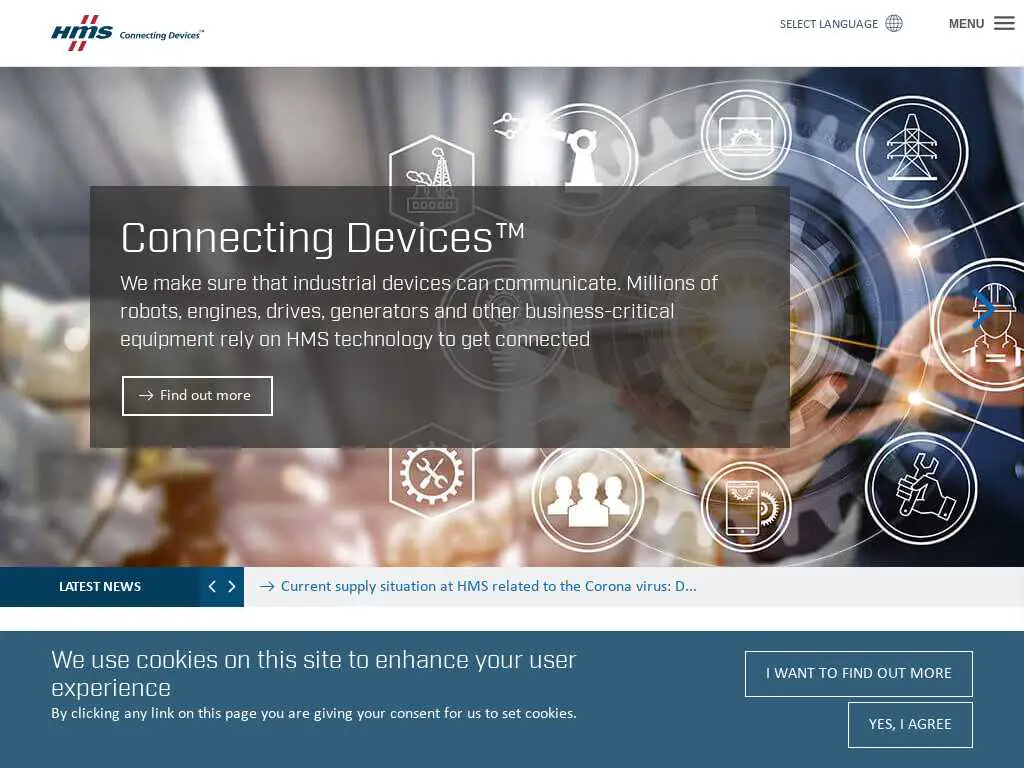Click the laptop with gear circle icon
Viewport: 1024px width, 768px height.
pos(746,135)
